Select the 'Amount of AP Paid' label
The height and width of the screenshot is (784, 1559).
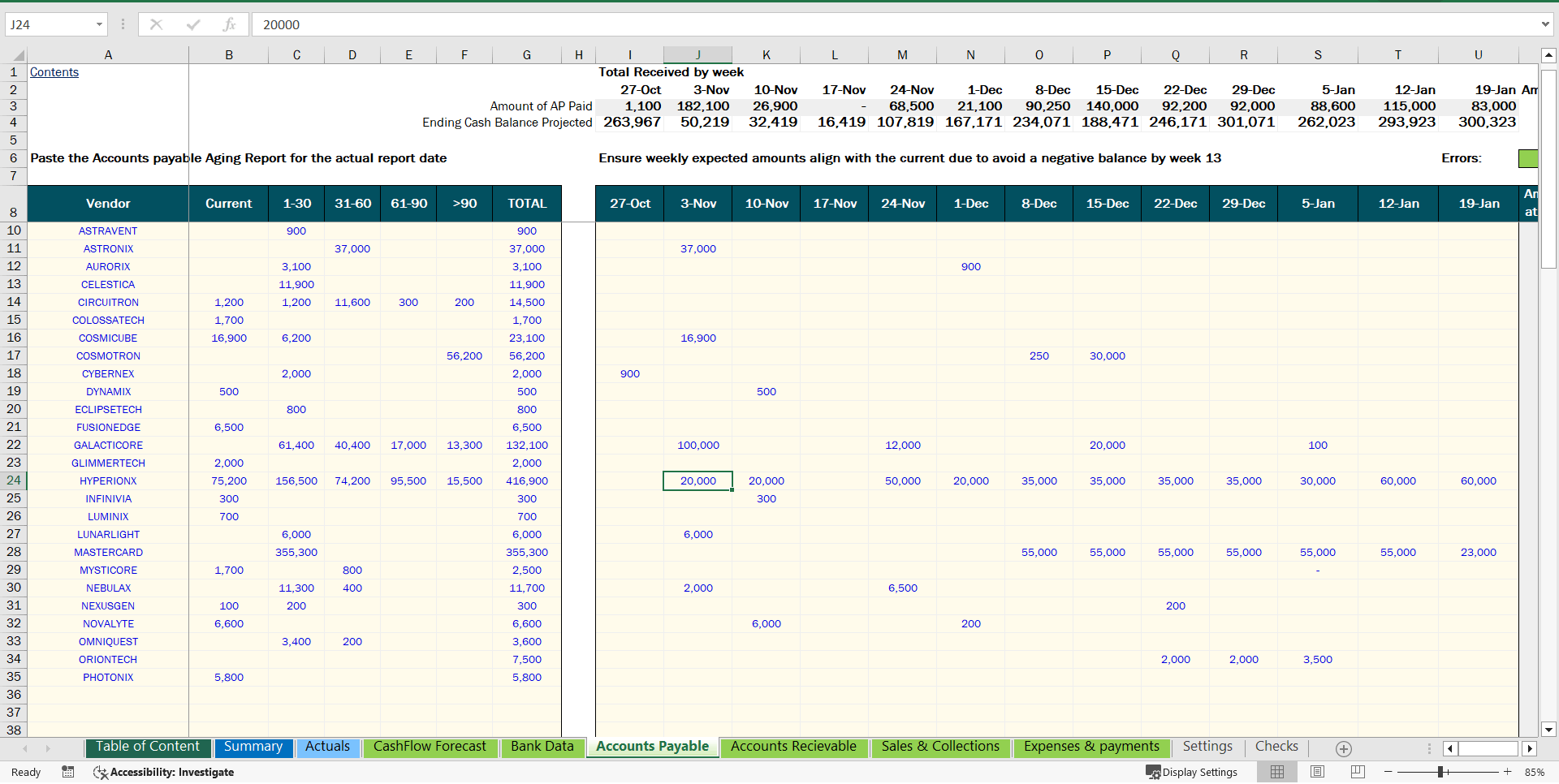[541, 106]
